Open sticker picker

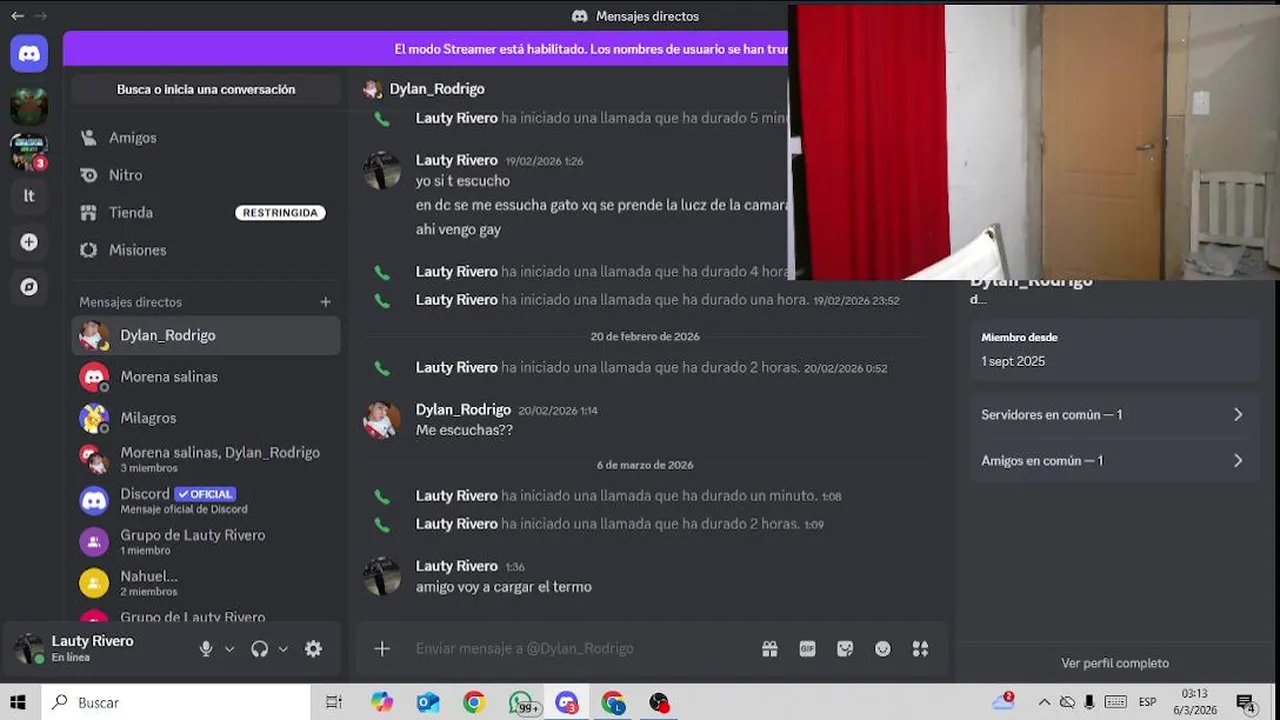845,649
